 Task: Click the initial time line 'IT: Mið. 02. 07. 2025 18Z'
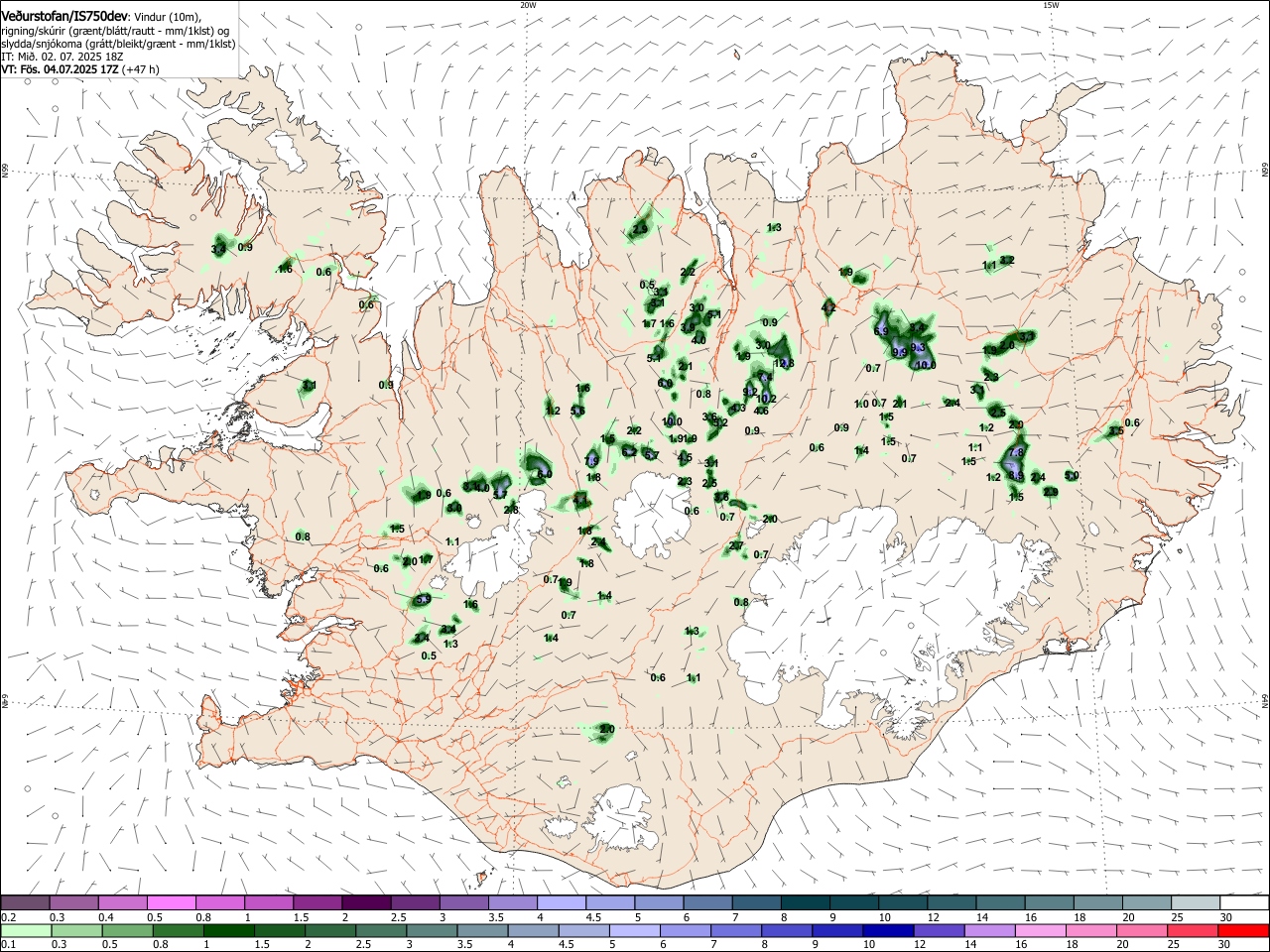pyautogui.click(x=62, y=57)
